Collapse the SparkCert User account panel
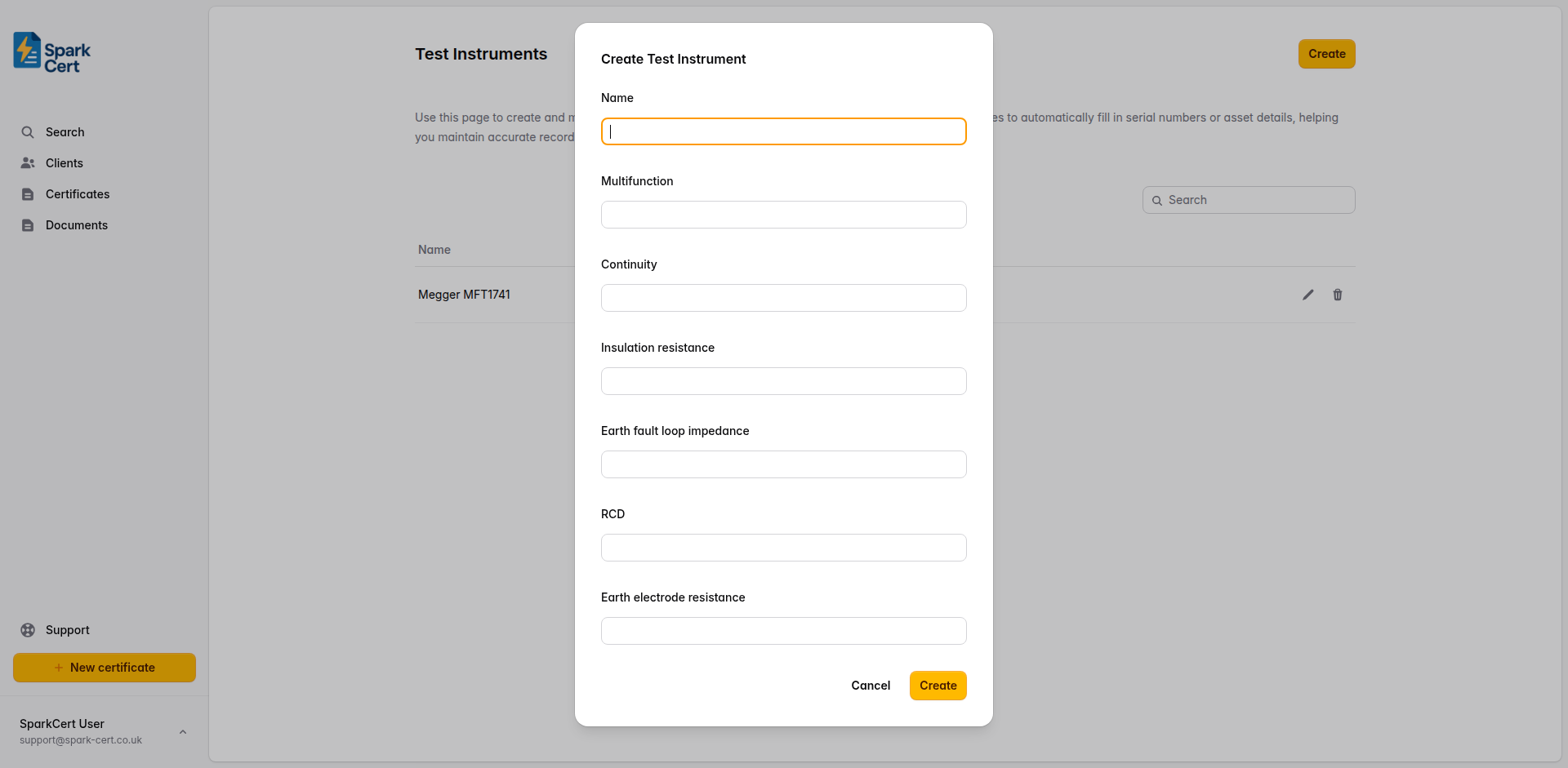Viewport: 1568px width, 768px height. [x=183, y=732]
